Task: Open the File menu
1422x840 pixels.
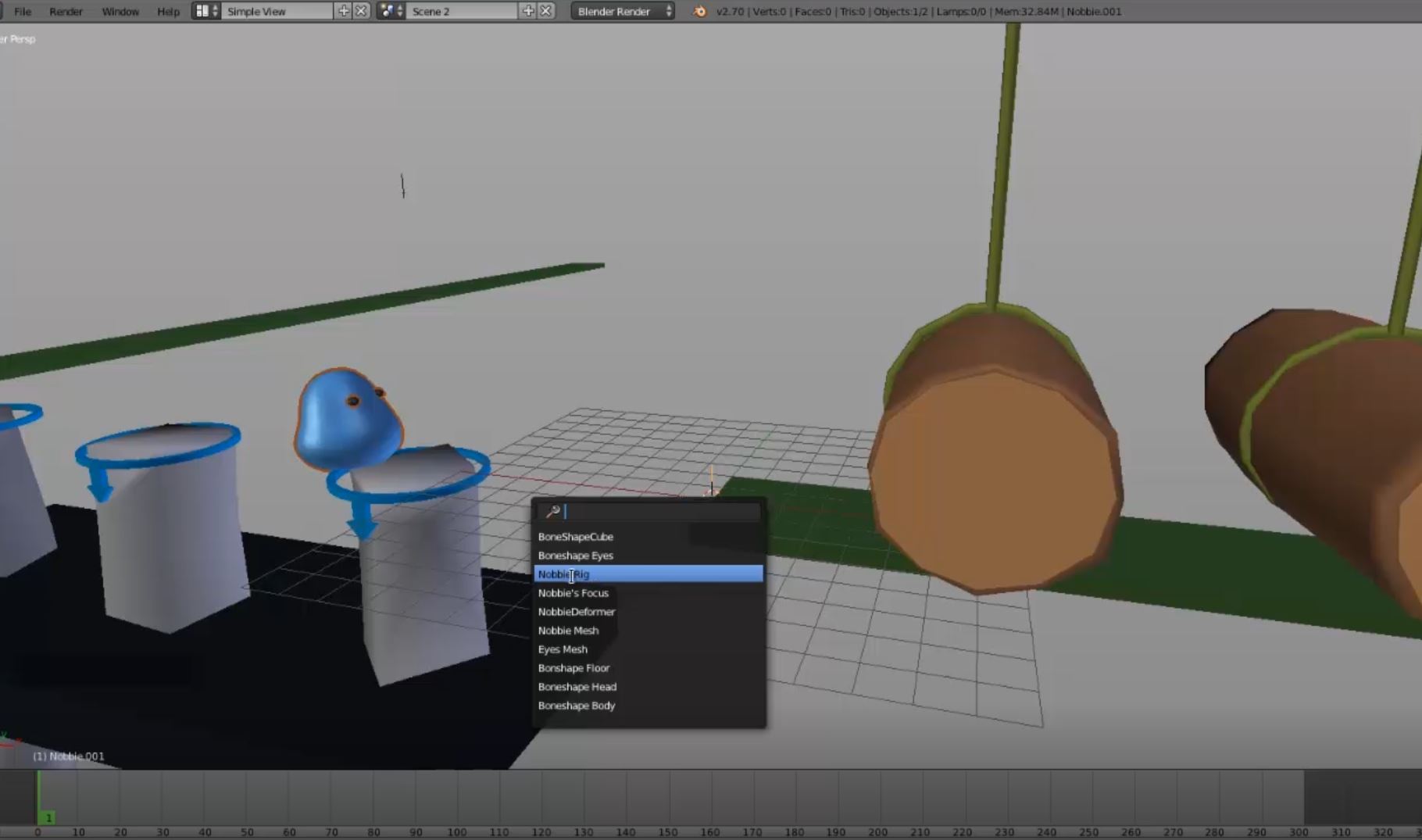Action: pos(23,11)
